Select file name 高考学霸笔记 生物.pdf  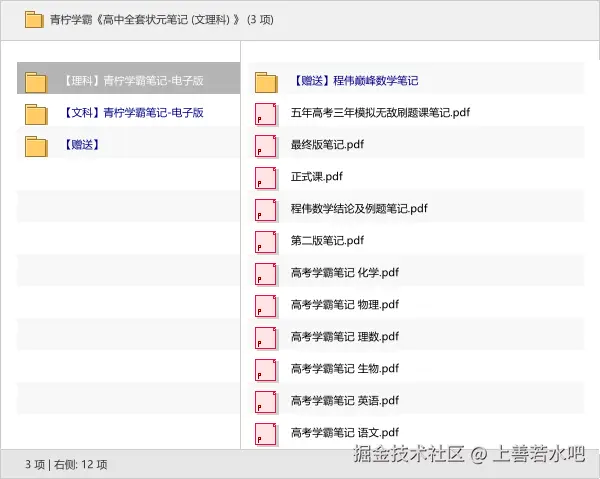345,368
